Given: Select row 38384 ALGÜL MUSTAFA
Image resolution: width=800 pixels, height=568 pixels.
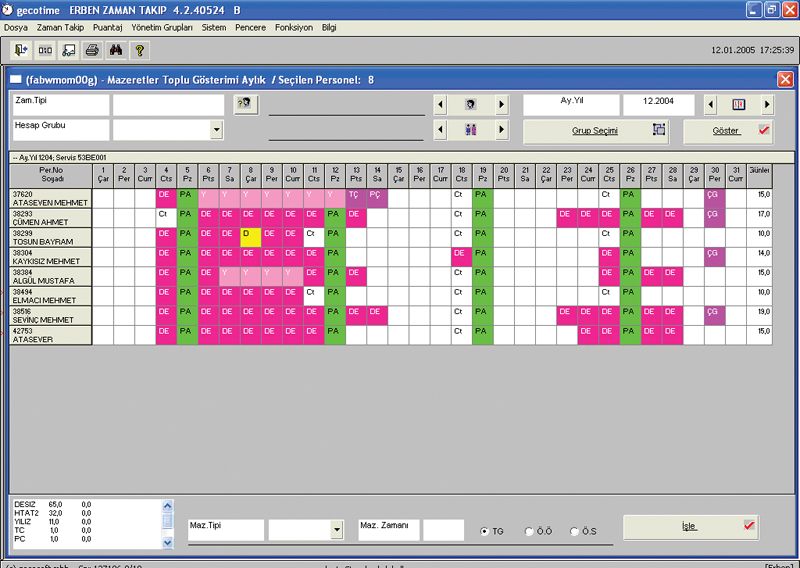Looking at the screenshot, I should tap(51, 277).
